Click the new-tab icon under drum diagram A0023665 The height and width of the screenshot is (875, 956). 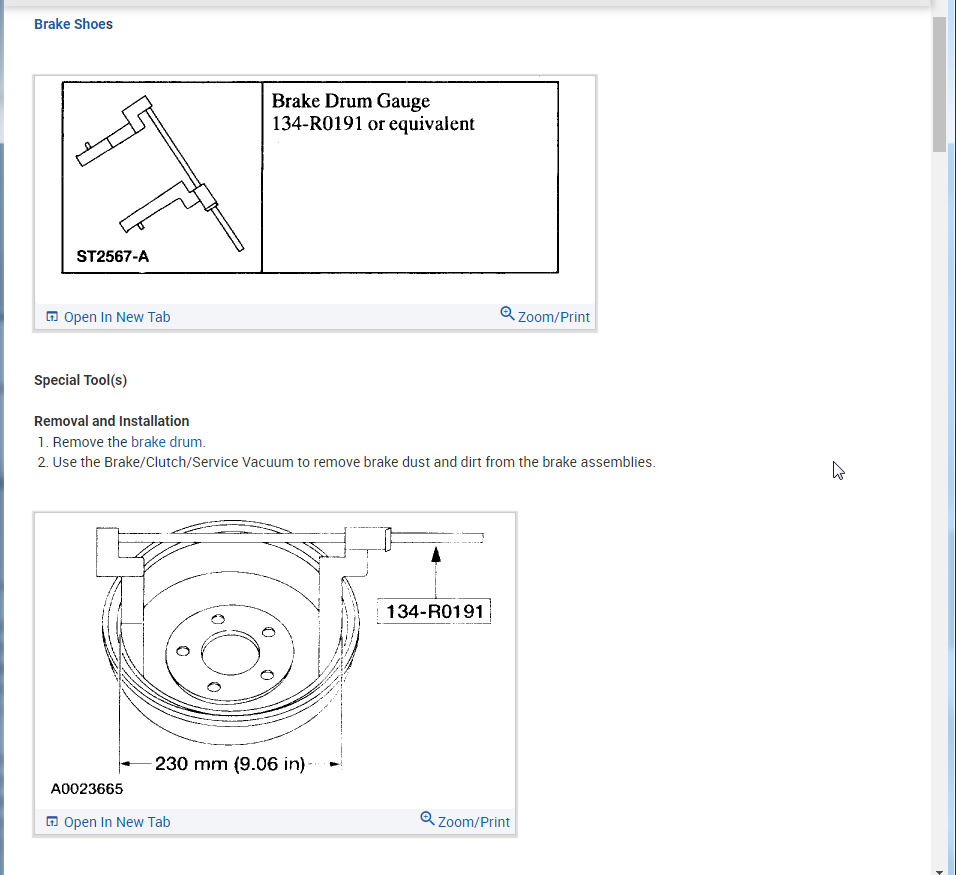point(52,821)
